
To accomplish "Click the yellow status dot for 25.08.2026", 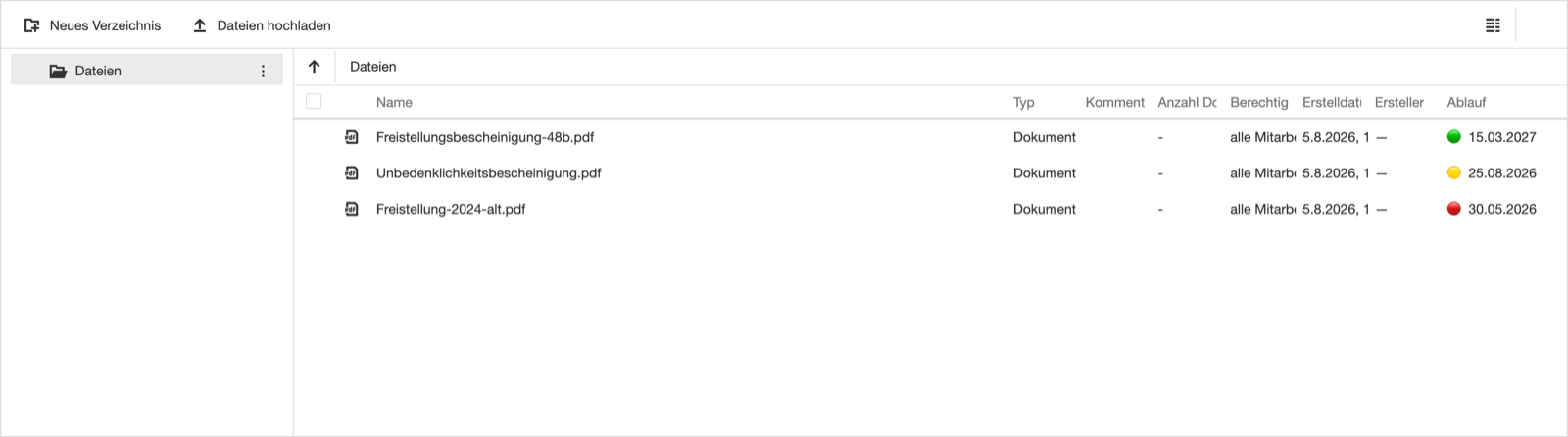I will point(1454,172).
